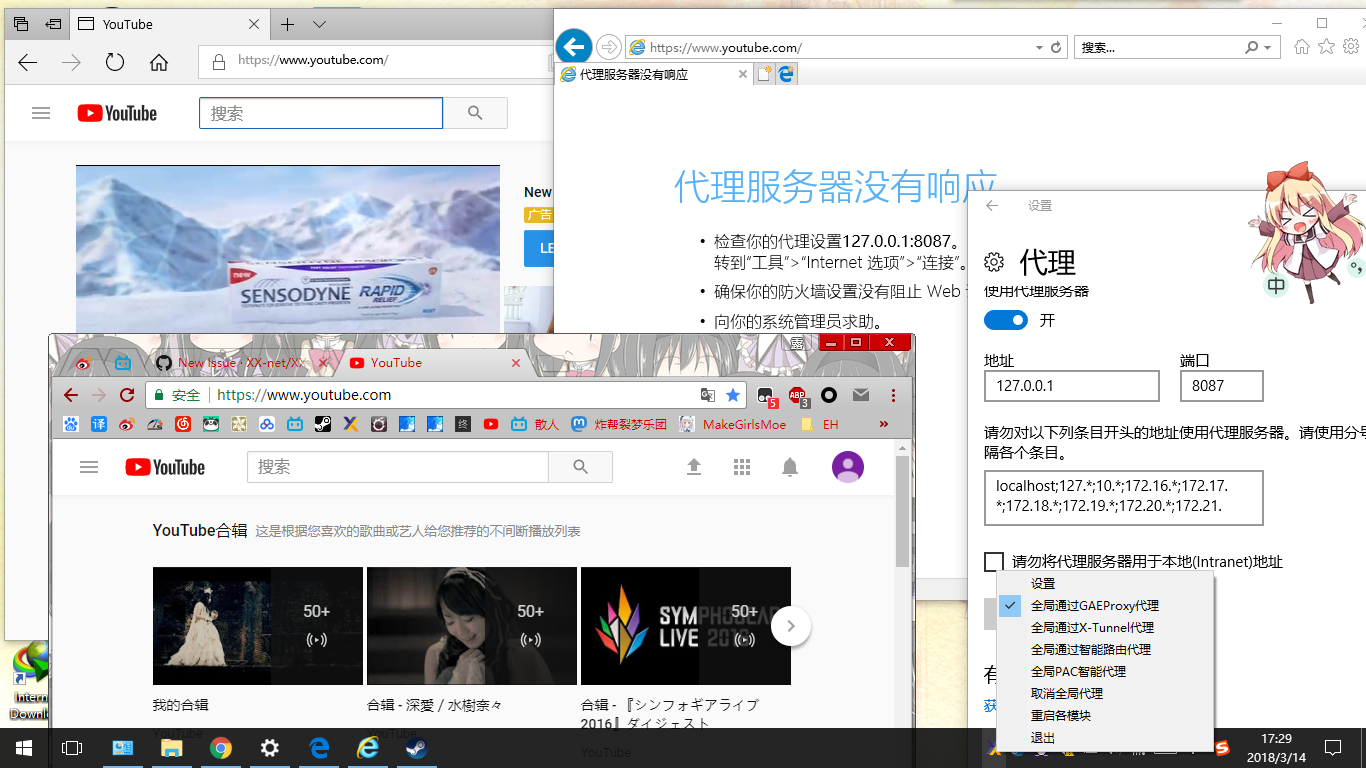
Task: Refresh the Internet Explorer page
Action: [1057, 47]
